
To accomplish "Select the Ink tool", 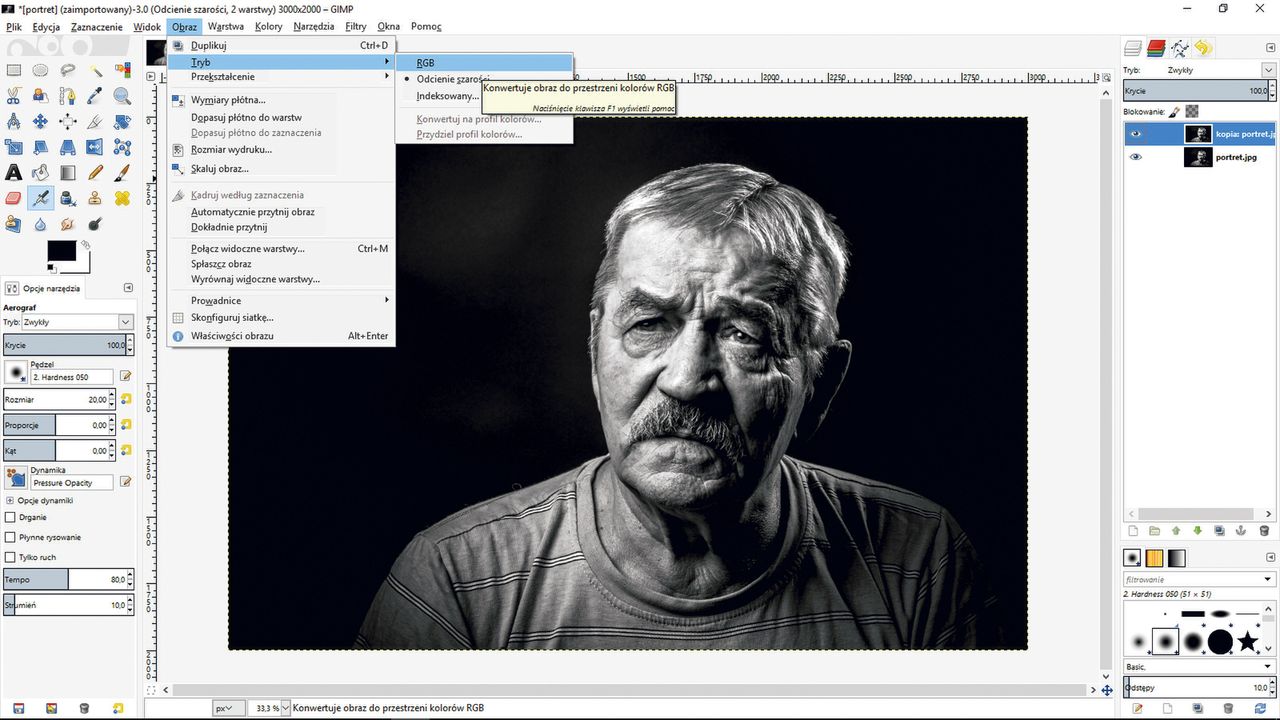I will pyautogui.click(x=68, y=198).
